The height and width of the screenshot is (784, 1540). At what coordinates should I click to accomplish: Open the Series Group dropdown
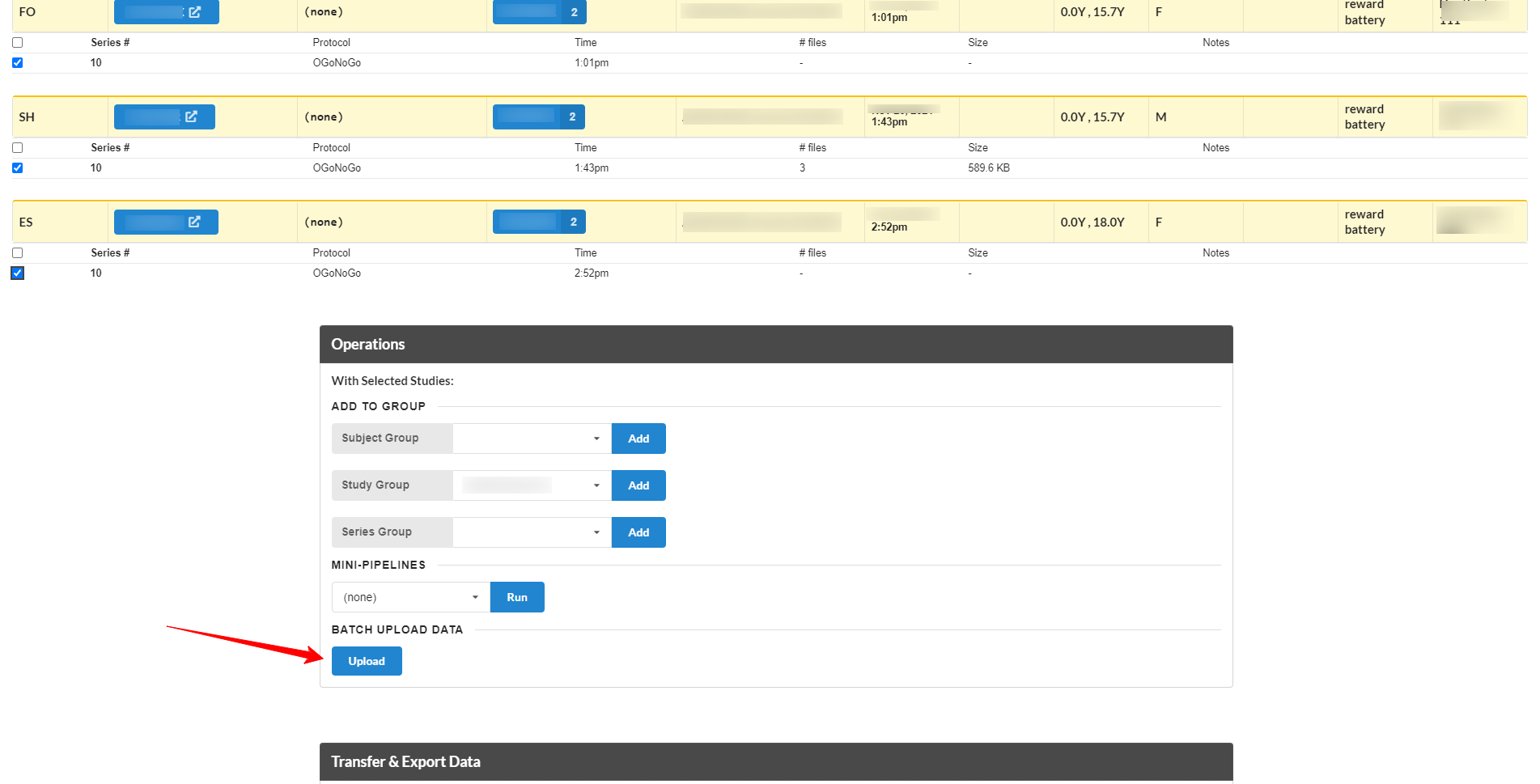532,532
